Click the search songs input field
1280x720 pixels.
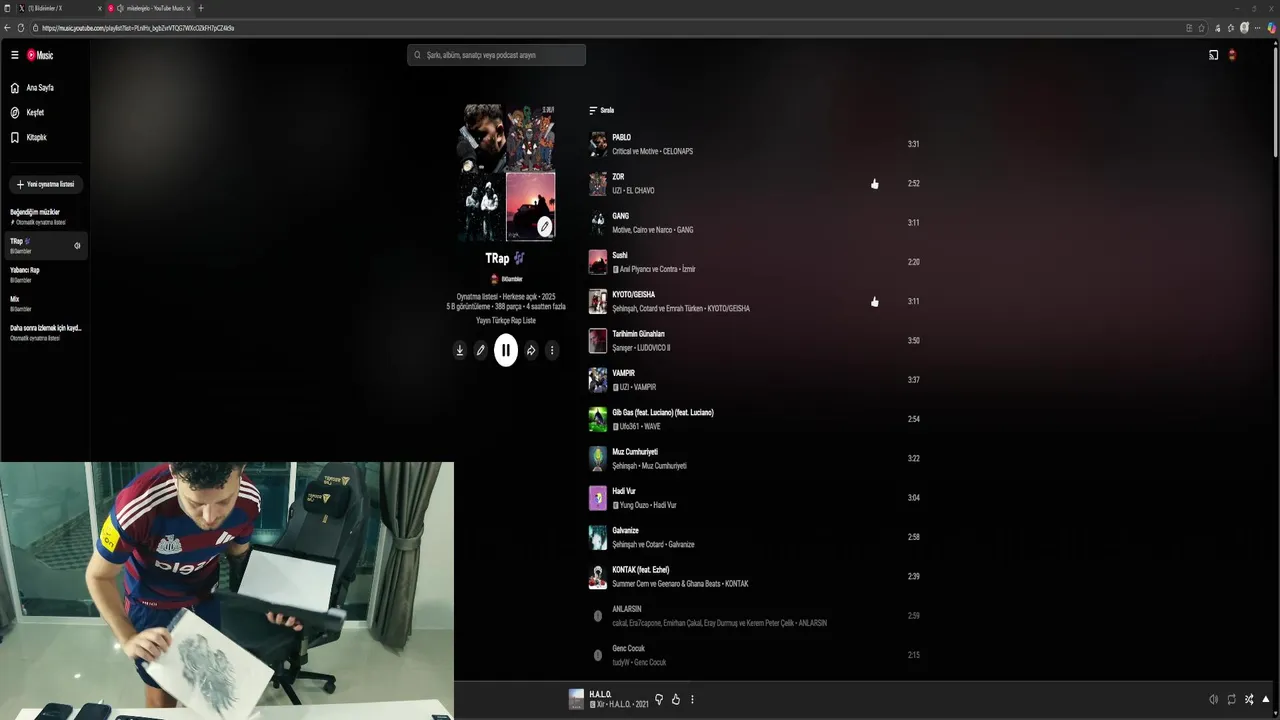click(496, 55)
